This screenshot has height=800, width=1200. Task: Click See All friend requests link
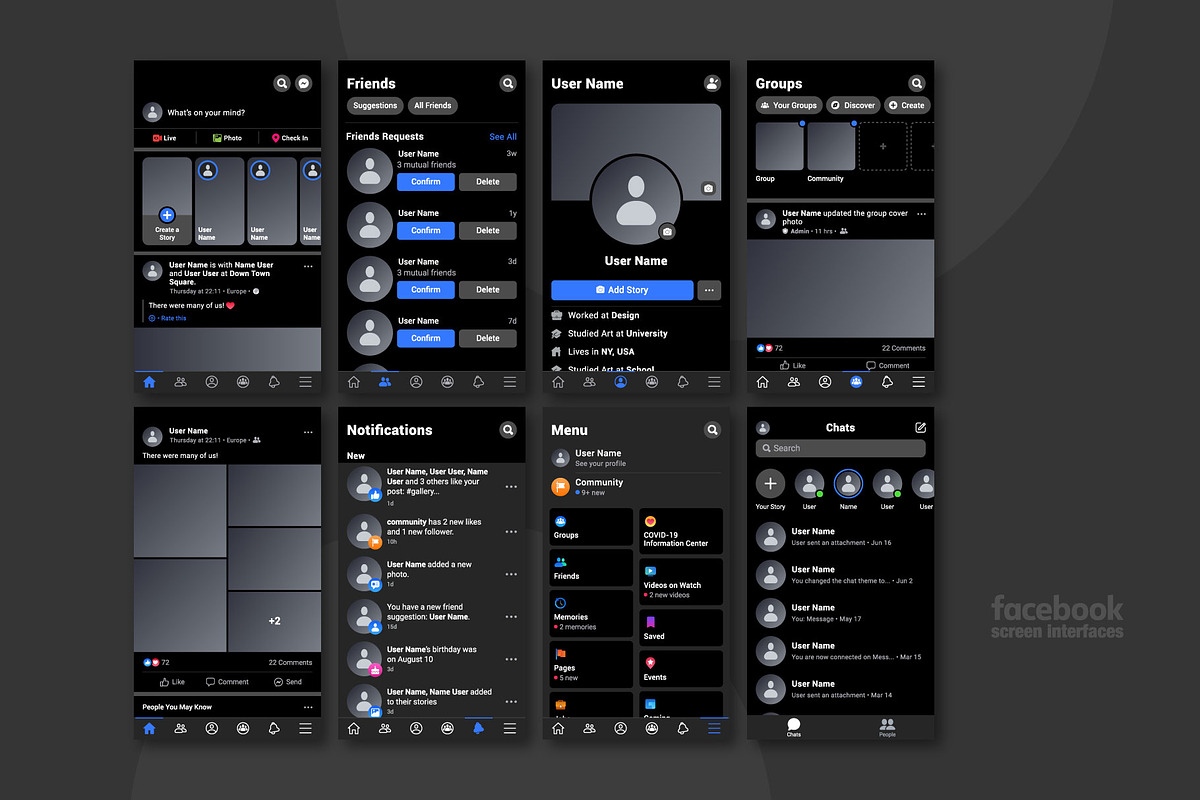503,137
